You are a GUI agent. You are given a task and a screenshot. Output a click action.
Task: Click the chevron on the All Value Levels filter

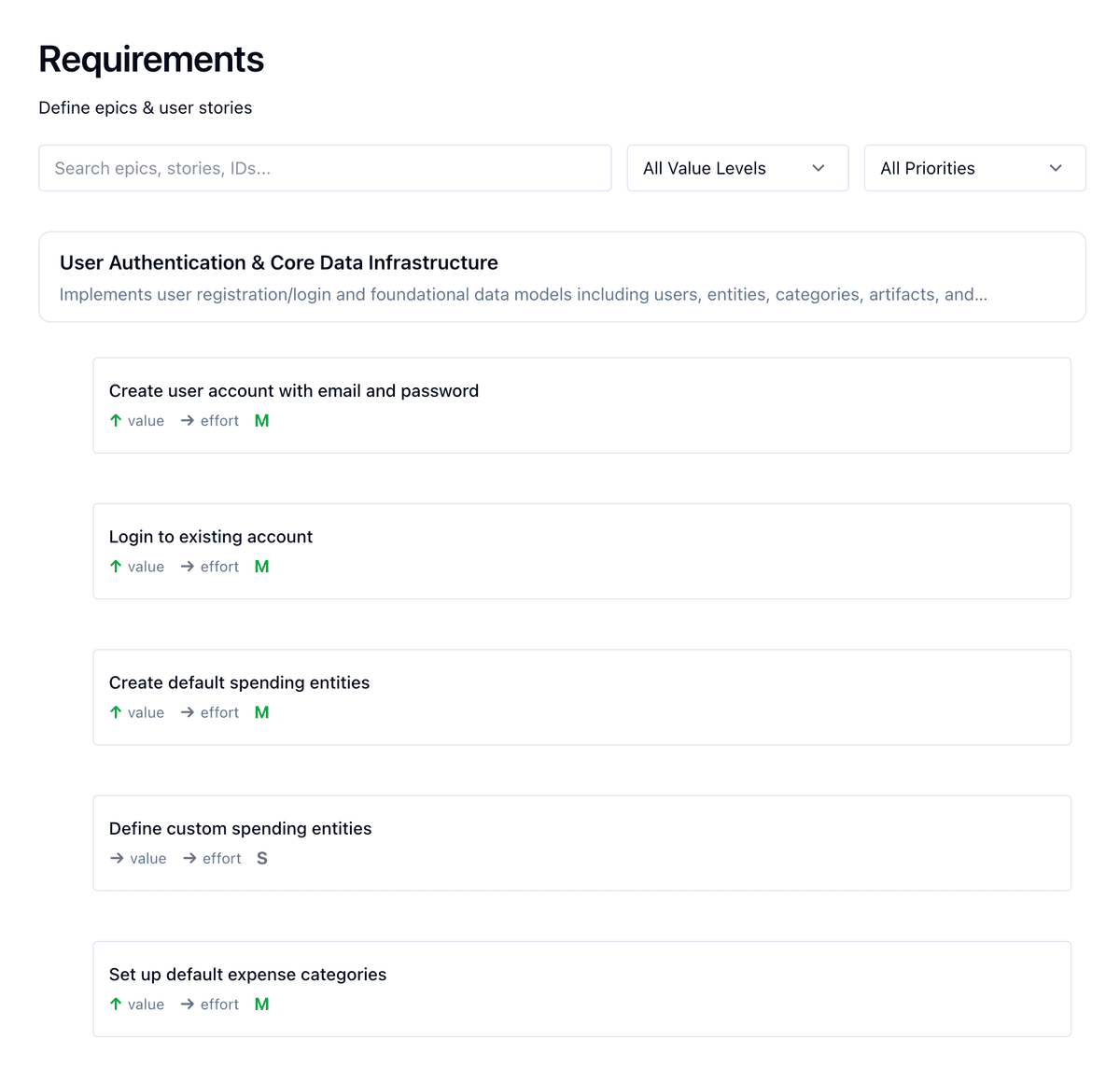819,168
